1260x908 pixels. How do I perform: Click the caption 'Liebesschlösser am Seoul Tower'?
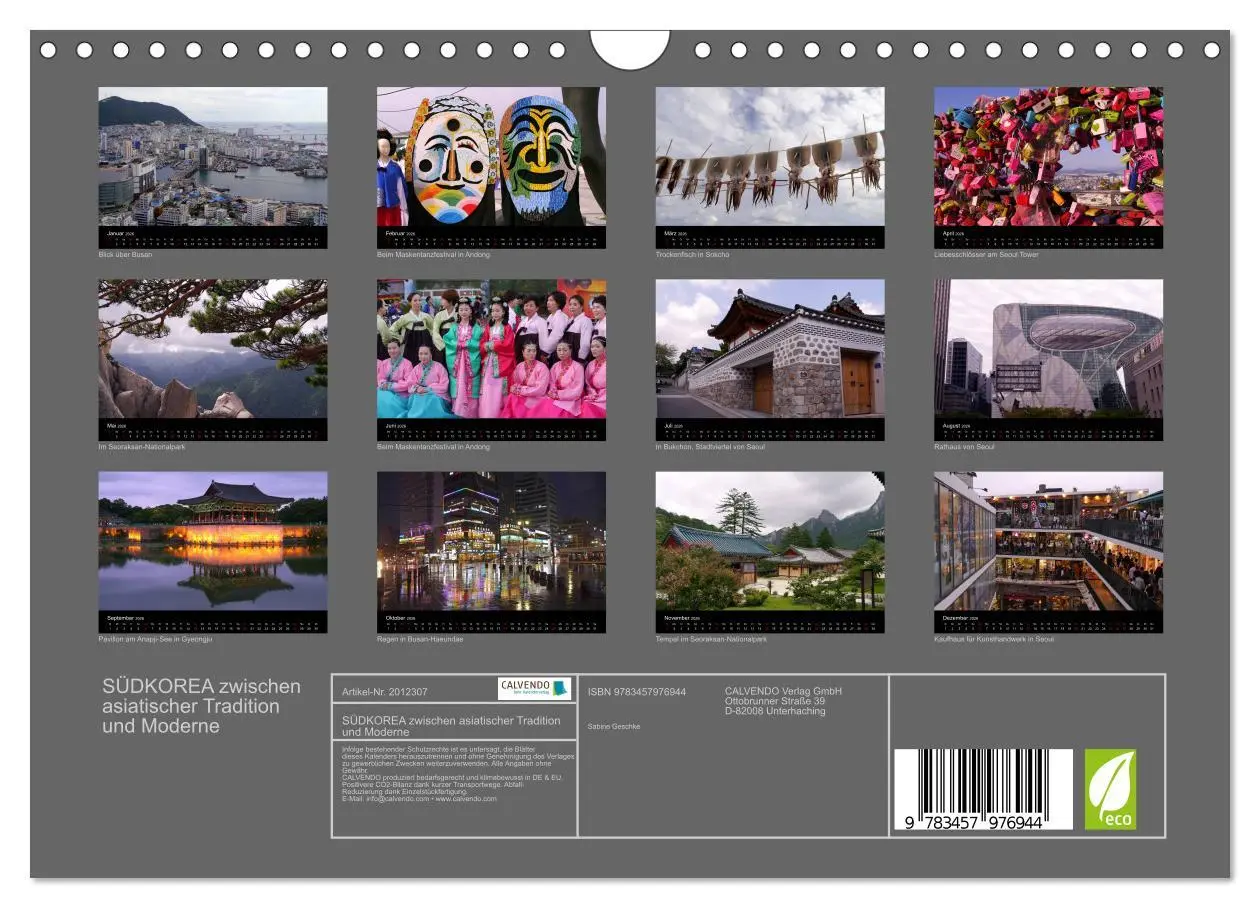point(986,255)
